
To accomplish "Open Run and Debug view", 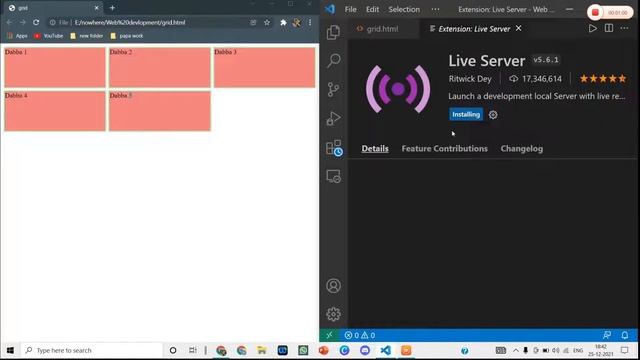I will point(333,118).
